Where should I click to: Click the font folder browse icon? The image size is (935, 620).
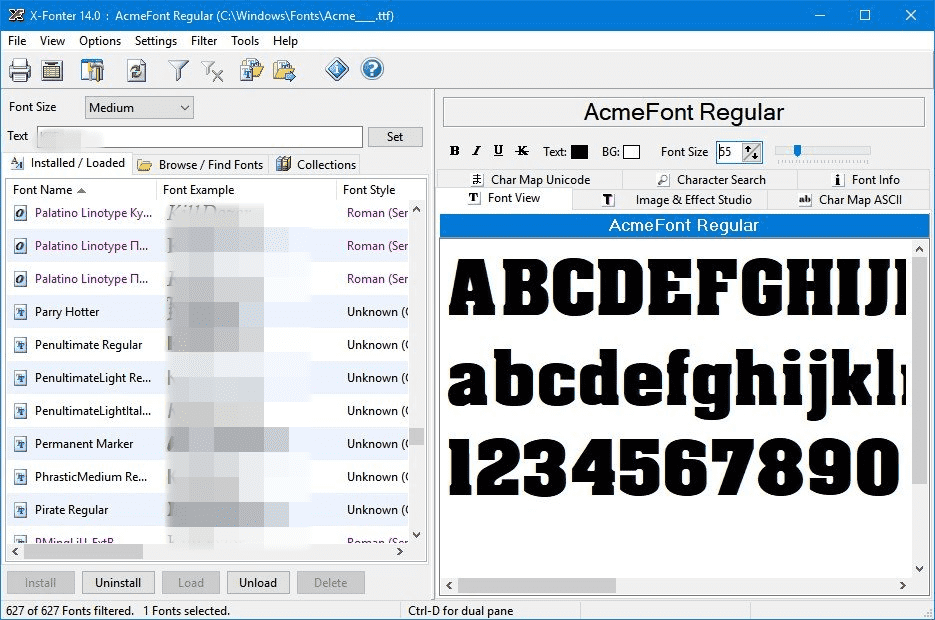(252, 70)
